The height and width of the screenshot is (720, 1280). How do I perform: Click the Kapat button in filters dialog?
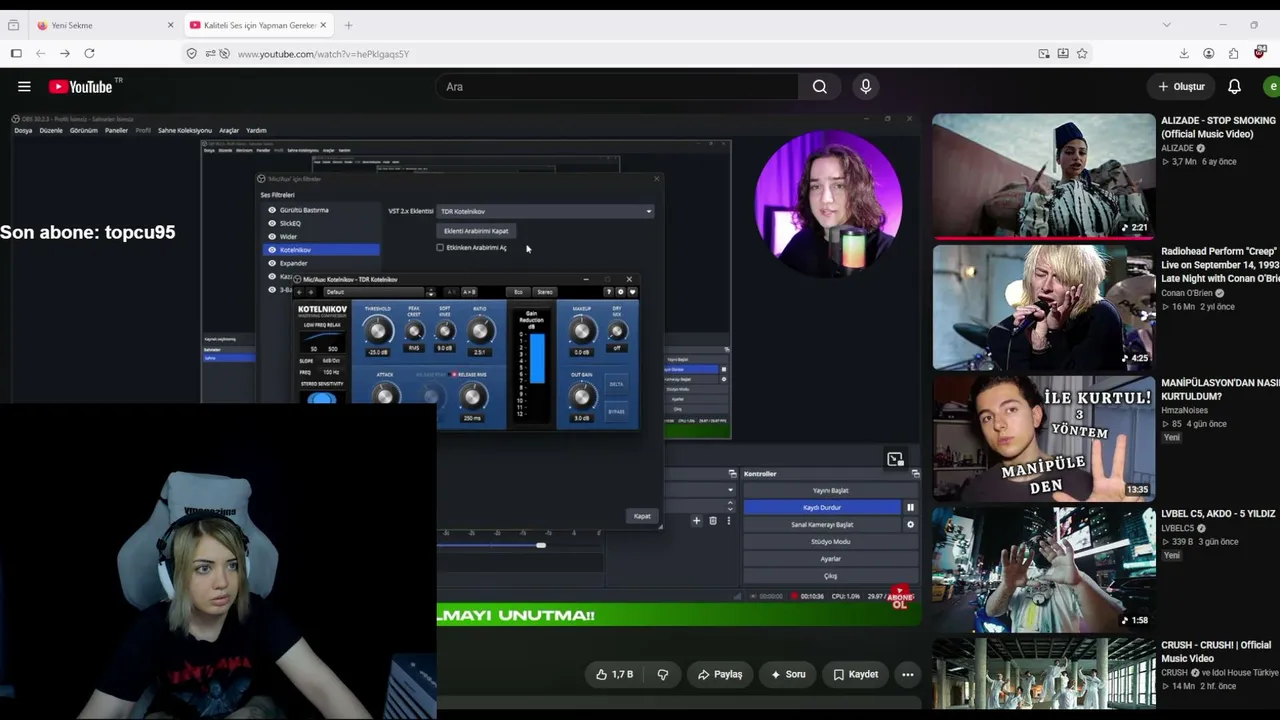[642, 516]
